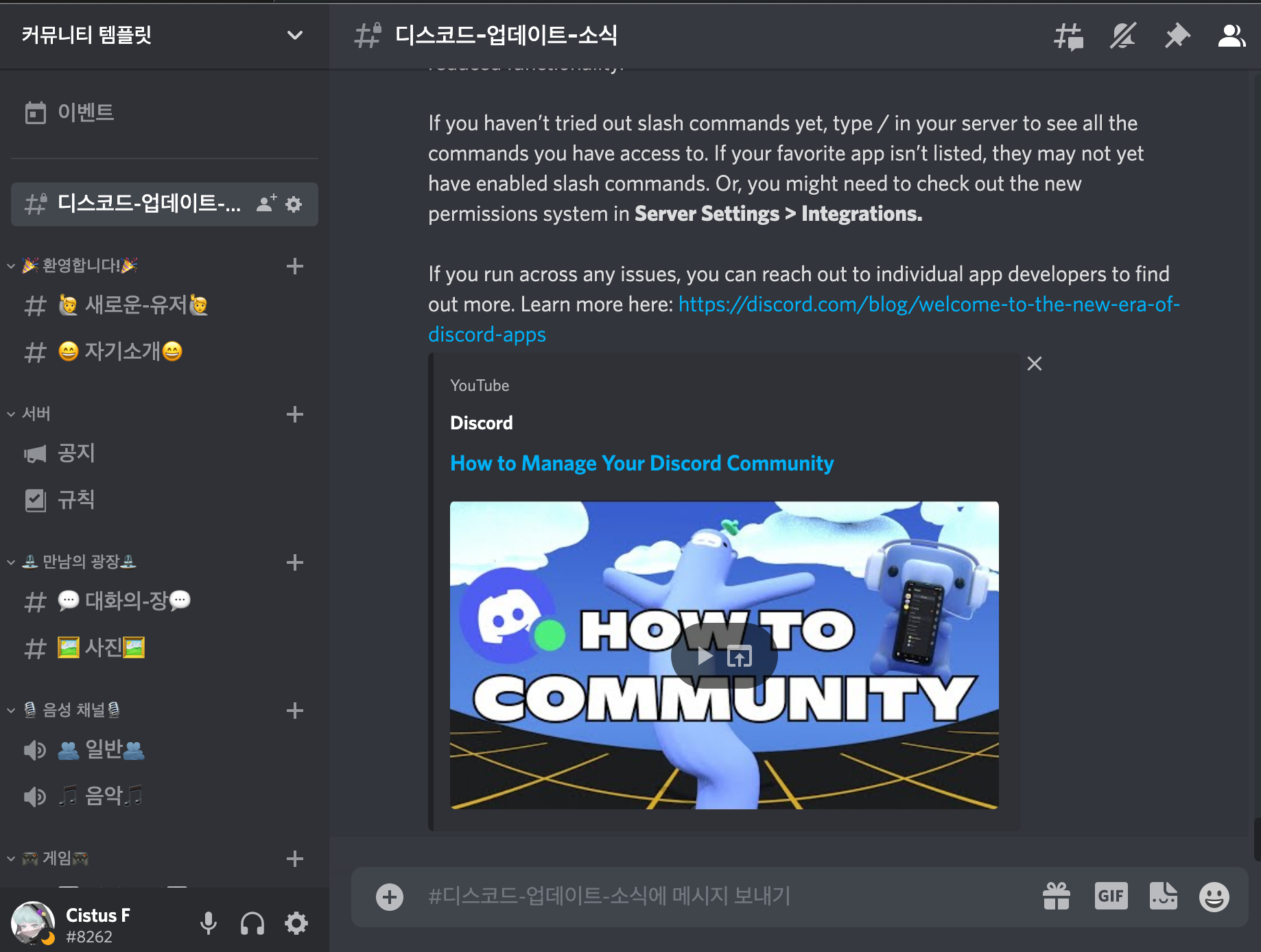Viewport: 1261px width, 952px height.
Task: Open the emoji picker
Action: [1215, 896]
